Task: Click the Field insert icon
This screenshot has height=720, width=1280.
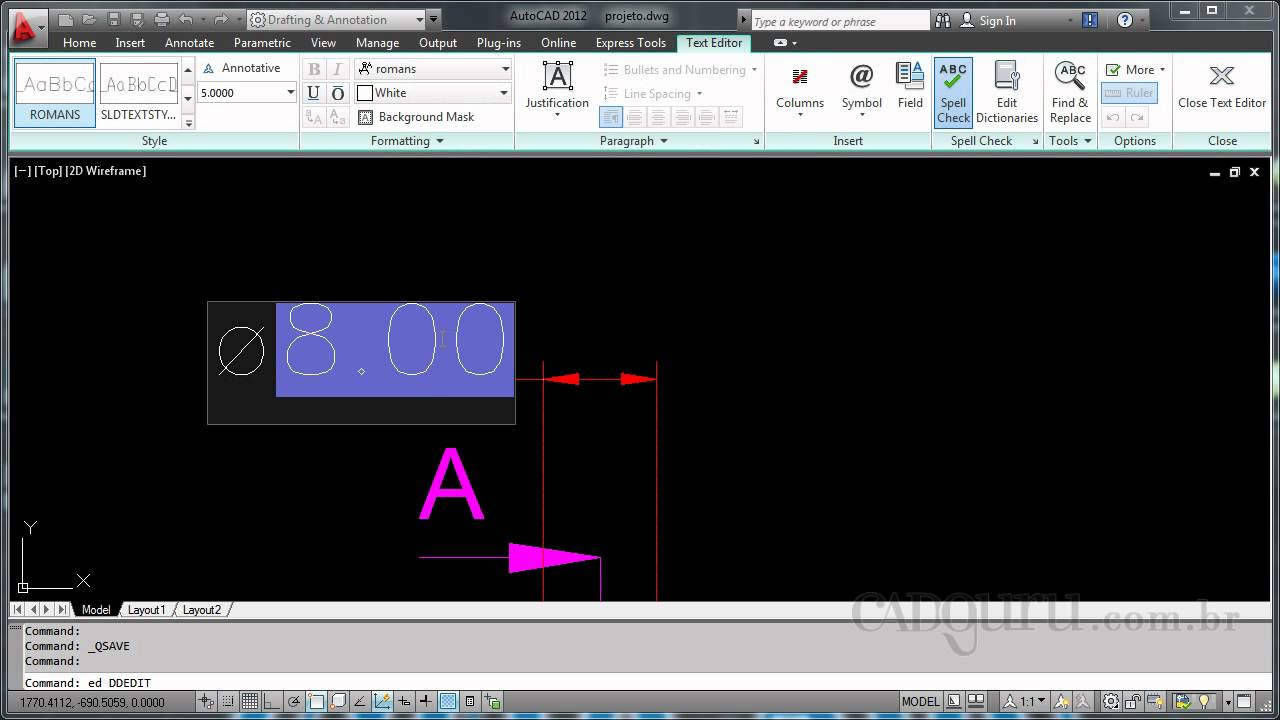Action: coord(910,85)
